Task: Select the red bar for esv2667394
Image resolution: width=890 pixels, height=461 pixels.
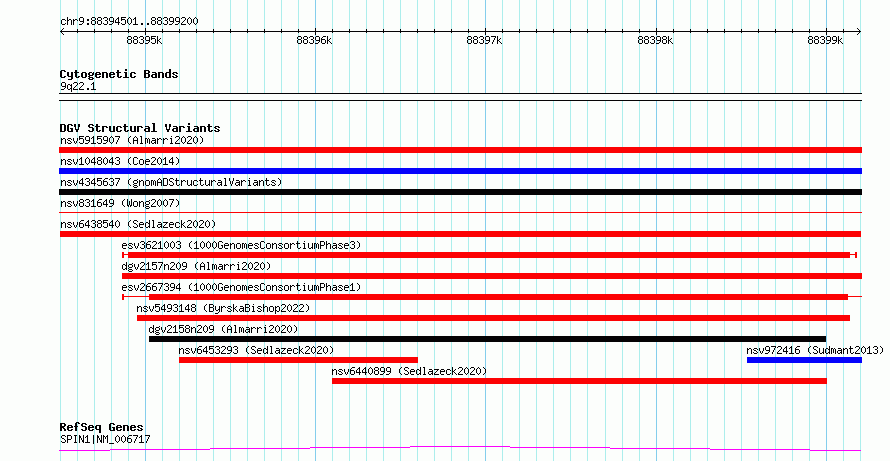Action: (492, 297)
